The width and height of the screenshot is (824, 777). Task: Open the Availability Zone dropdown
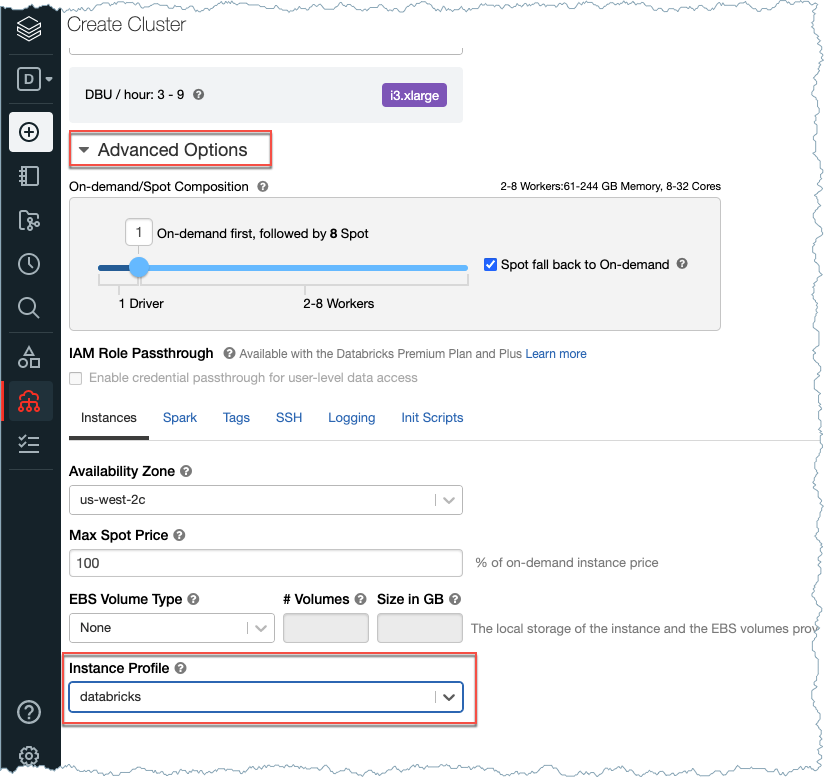click(265, 500)
